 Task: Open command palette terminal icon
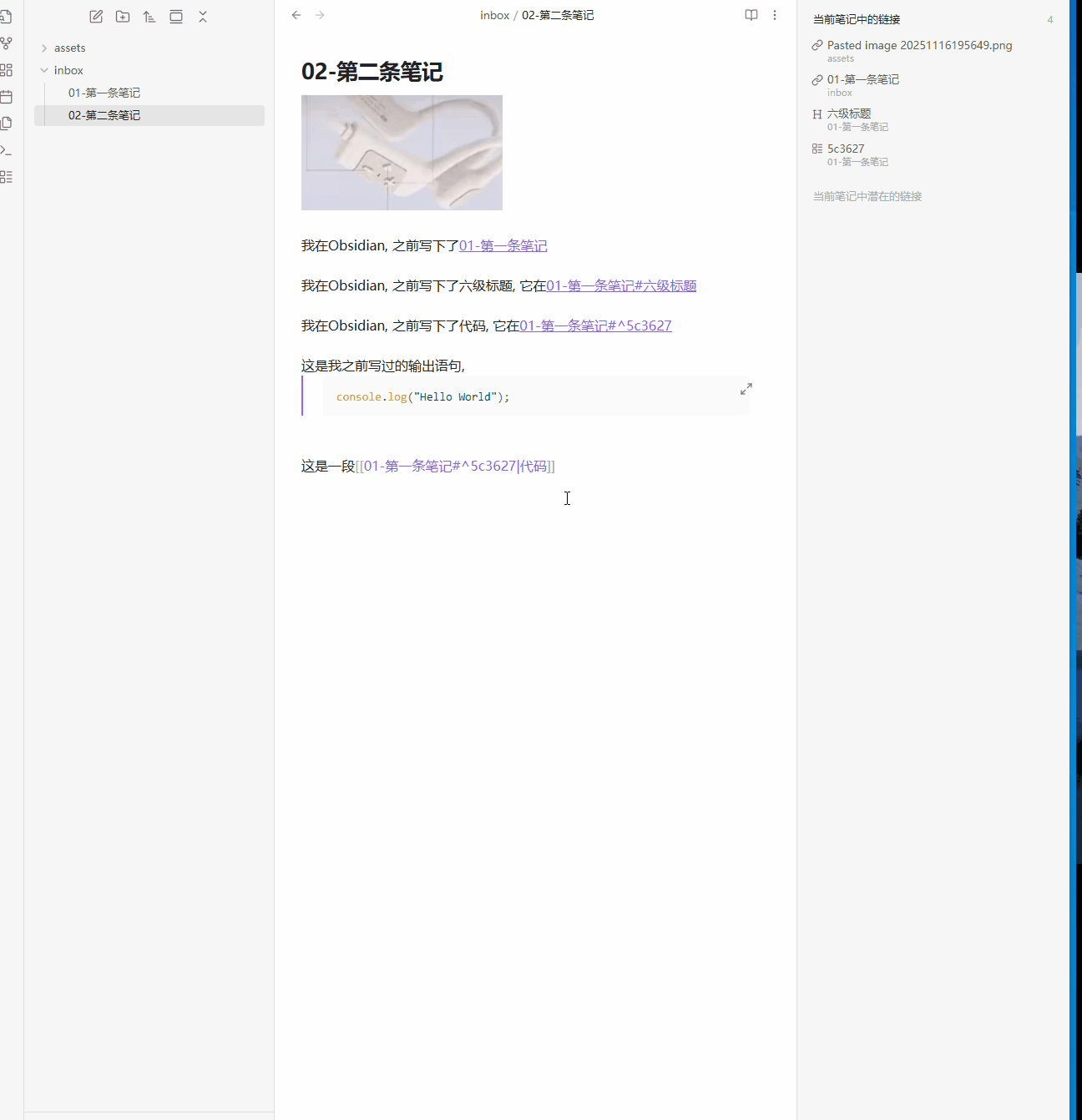pos(7,150)
